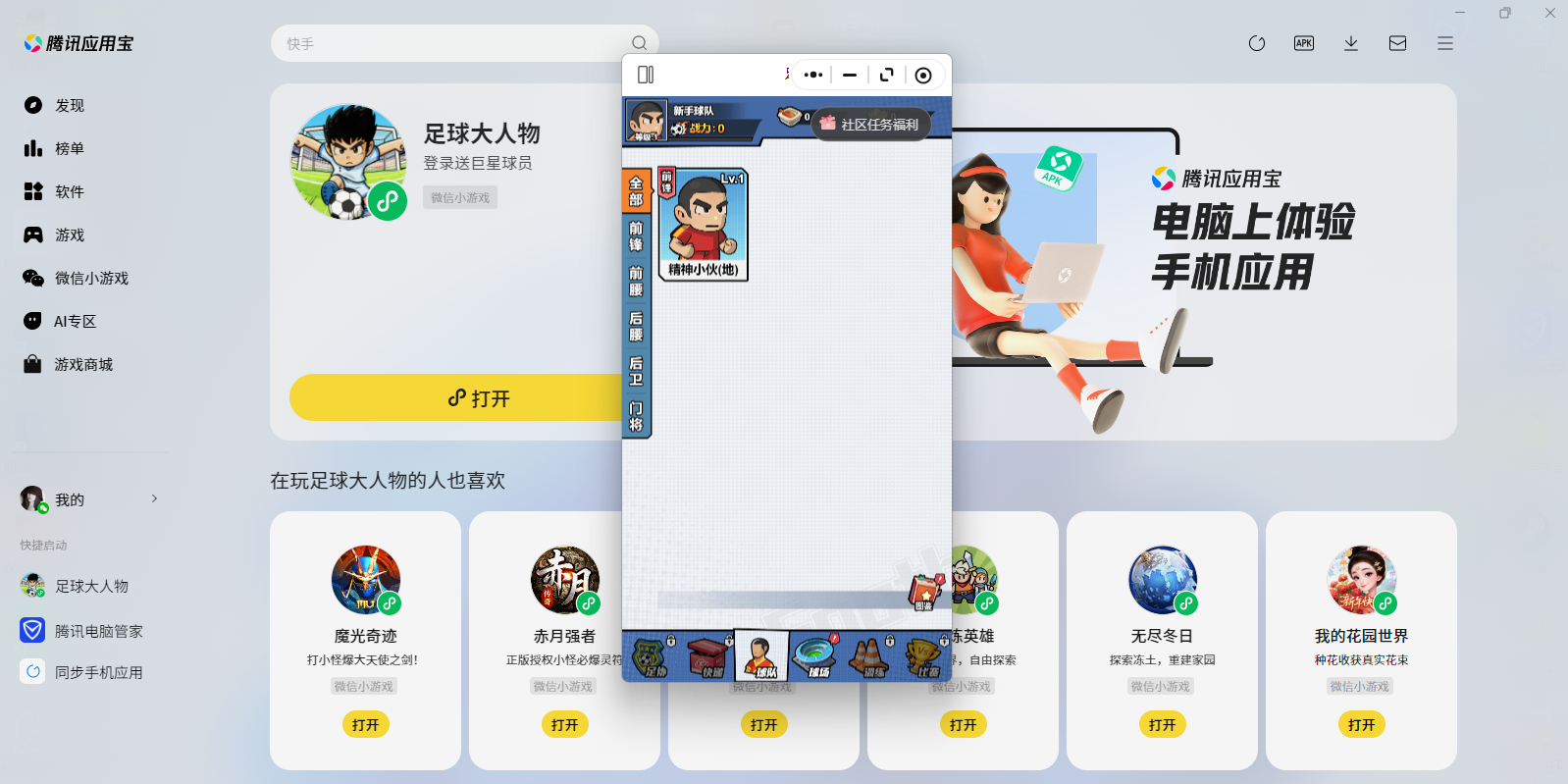
Task: Open the downloads arrow icon
Action: pyautogui.click(x=1350, y=43)
